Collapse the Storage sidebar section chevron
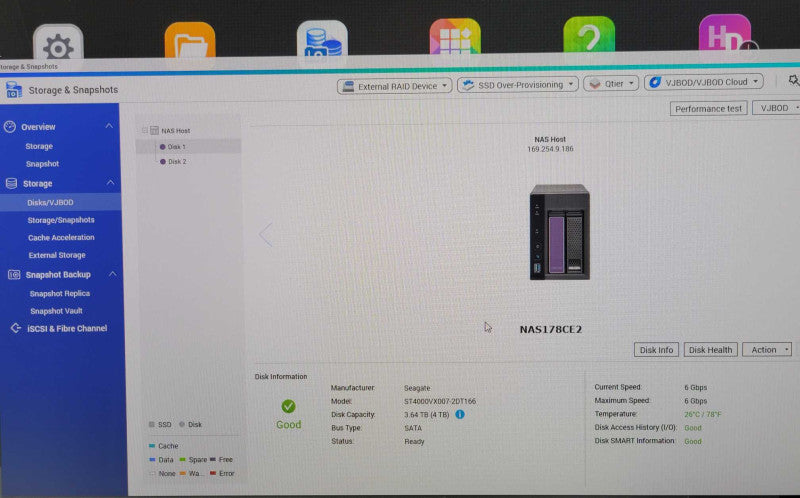This screenshot has height=498, width=800. click(x=110, y=182)
